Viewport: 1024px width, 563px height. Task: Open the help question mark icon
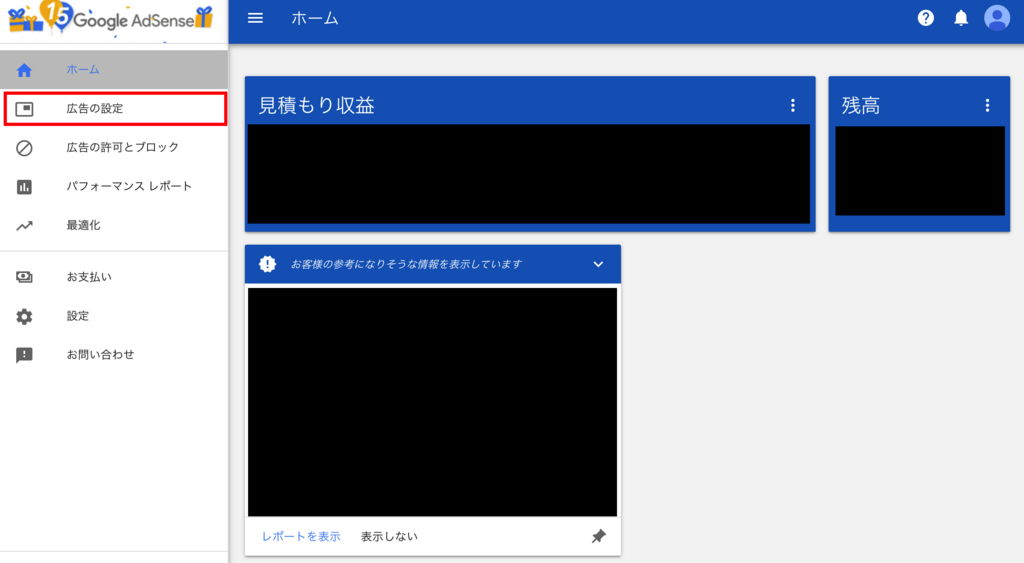point(925,18)
